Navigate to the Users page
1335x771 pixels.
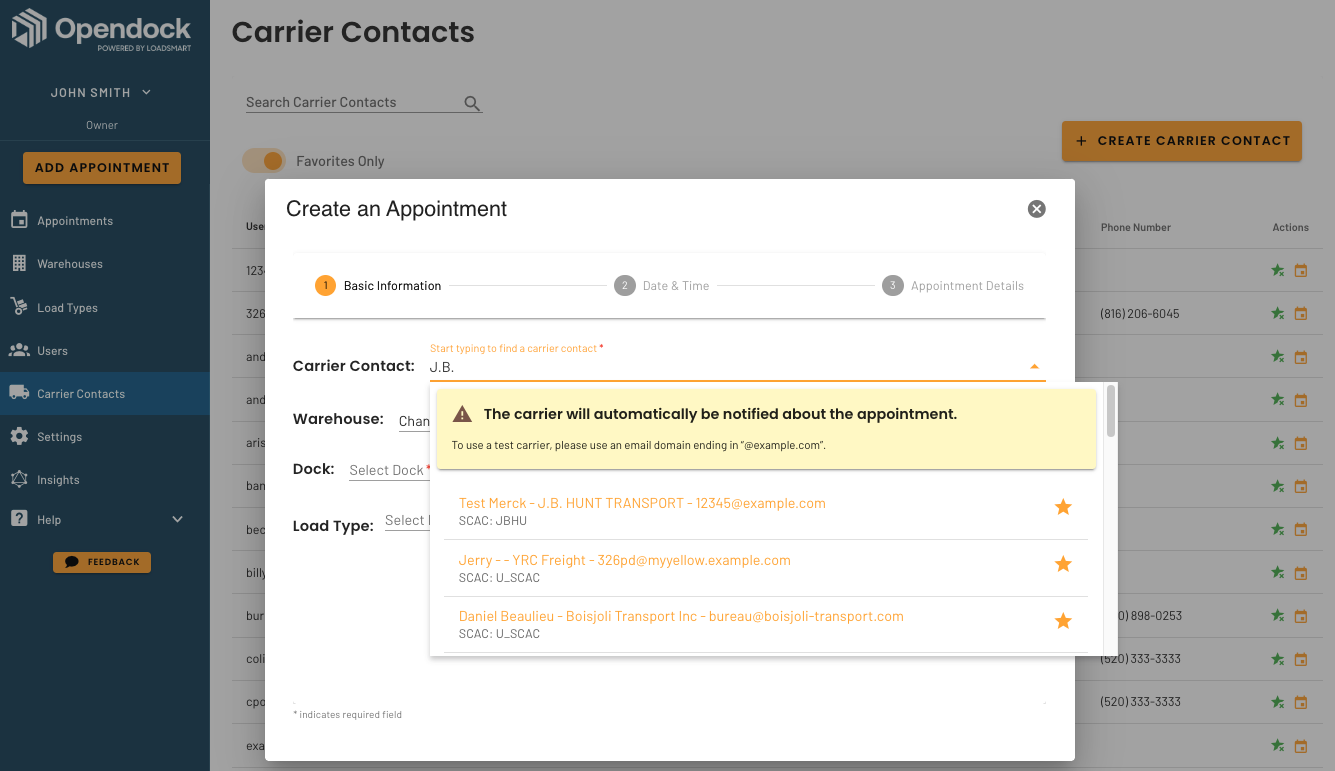(52, 351)
